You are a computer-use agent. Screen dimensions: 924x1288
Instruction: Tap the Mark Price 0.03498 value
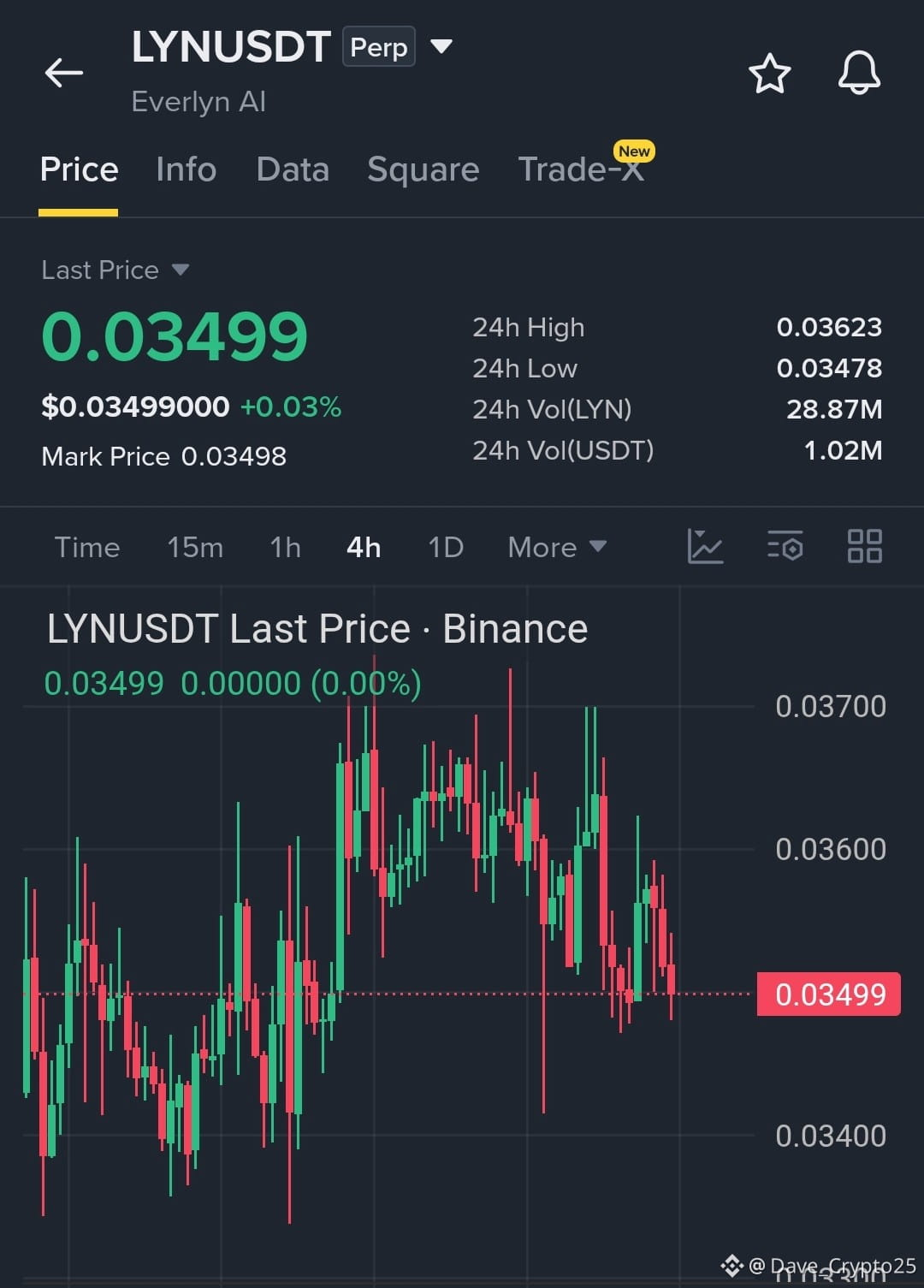coord(234,456)
